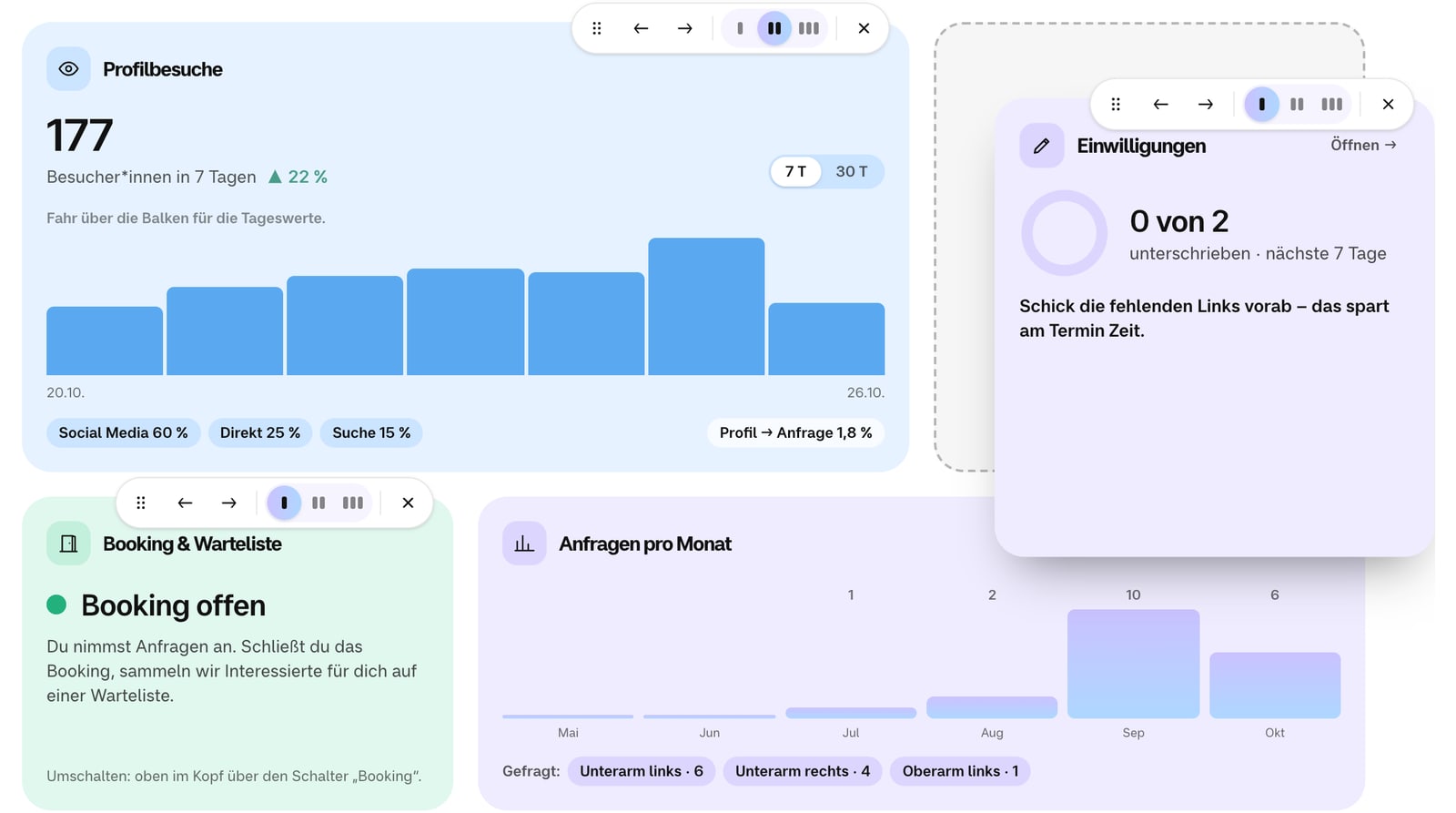The height and width of the screenshot is (813, 1456).
Task: Move the Booking & Warteliste card left
Action: [185, 503]
